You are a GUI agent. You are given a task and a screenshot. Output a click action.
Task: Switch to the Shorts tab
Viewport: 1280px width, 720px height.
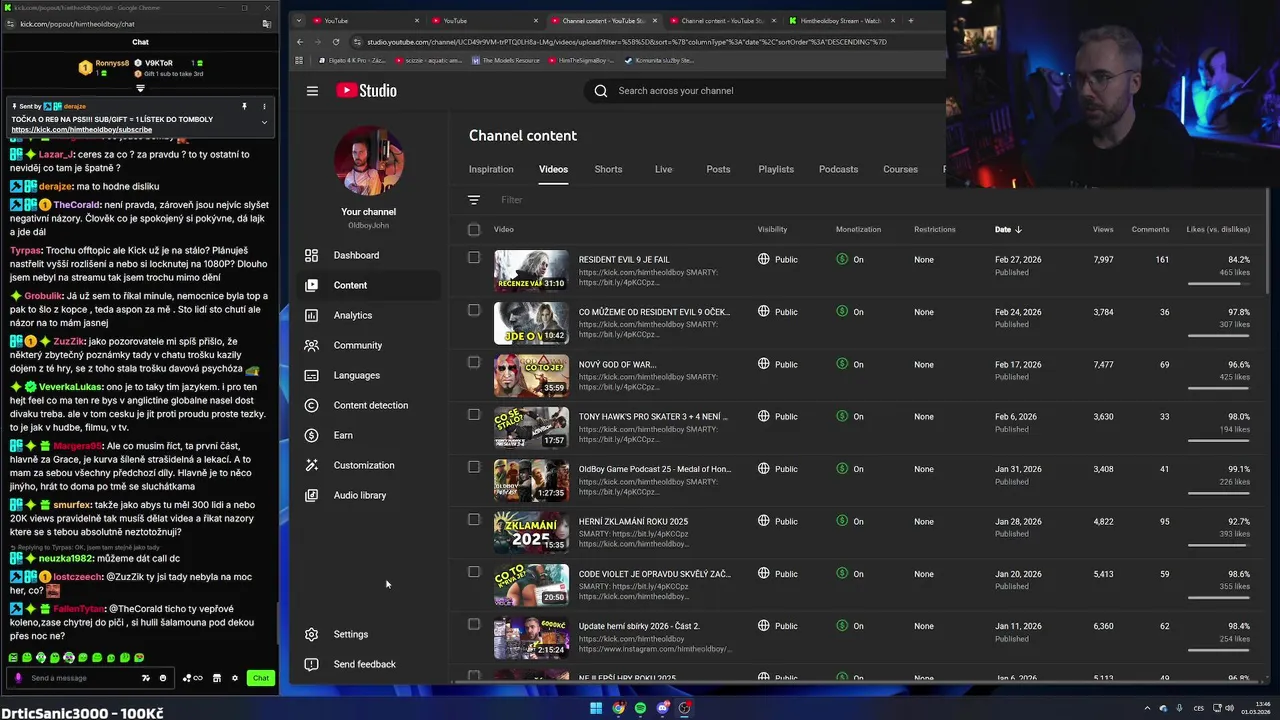(608, 169)
